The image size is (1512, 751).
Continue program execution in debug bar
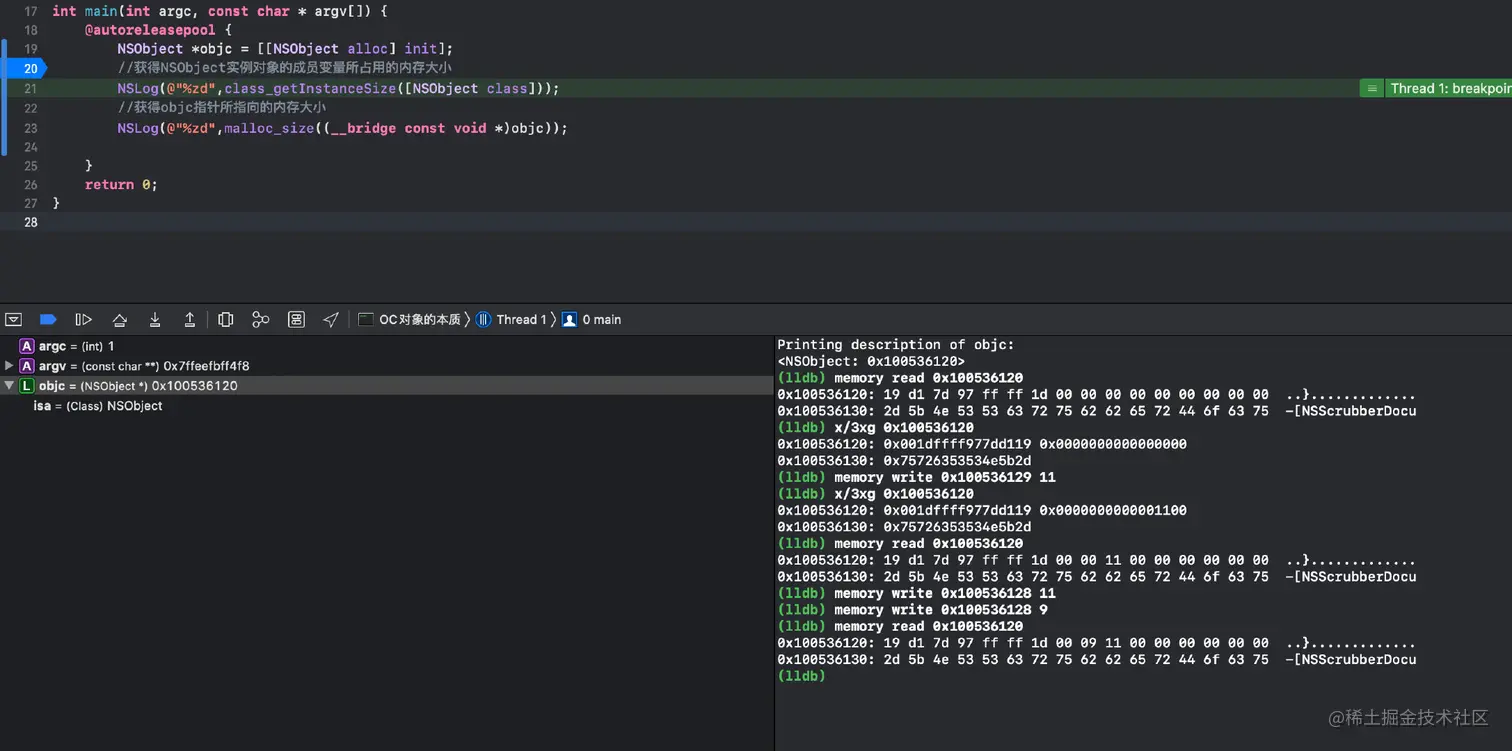[84, 320]
